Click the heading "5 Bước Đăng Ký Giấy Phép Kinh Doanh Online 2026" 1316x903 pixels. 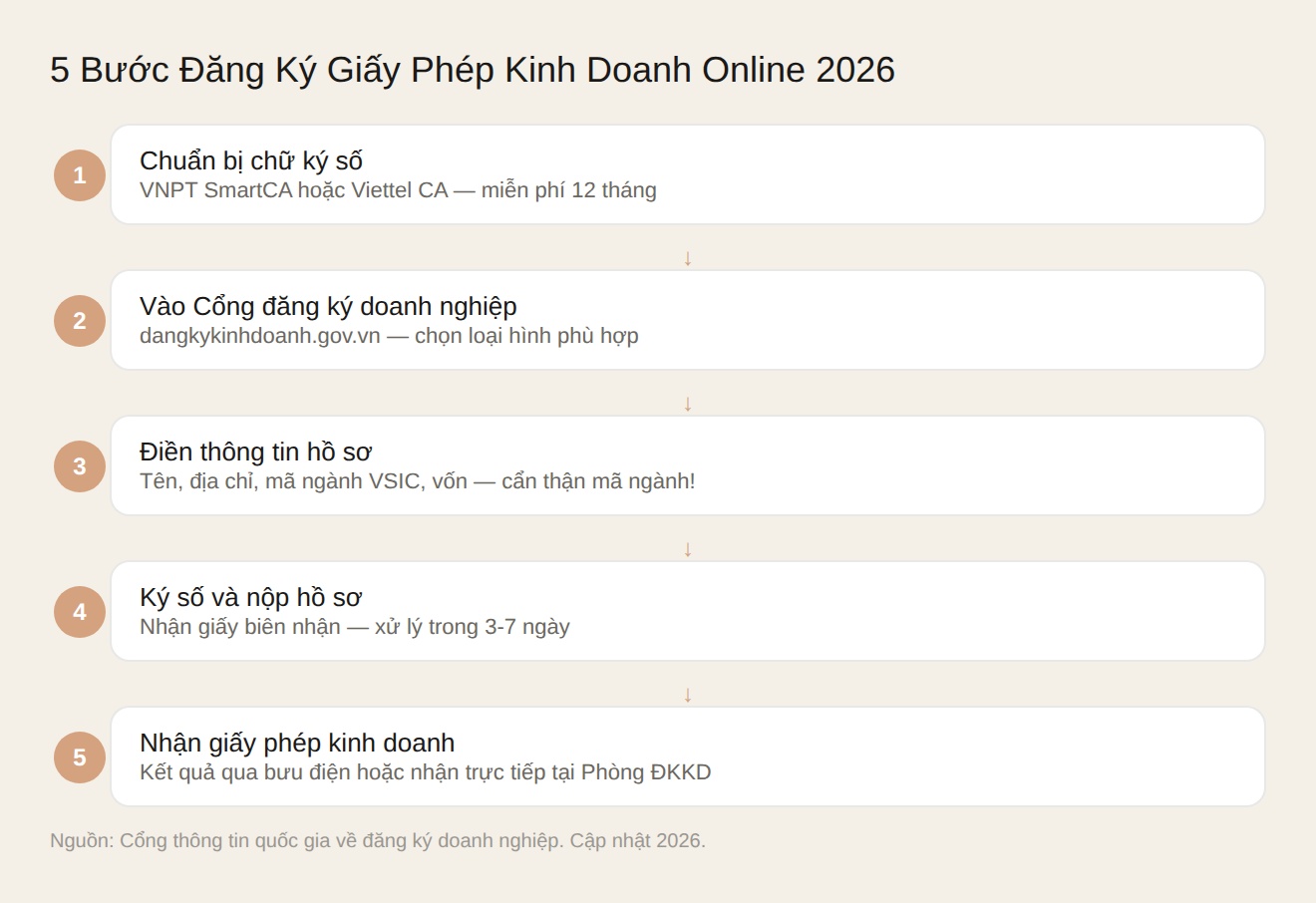tap(473, 70)
